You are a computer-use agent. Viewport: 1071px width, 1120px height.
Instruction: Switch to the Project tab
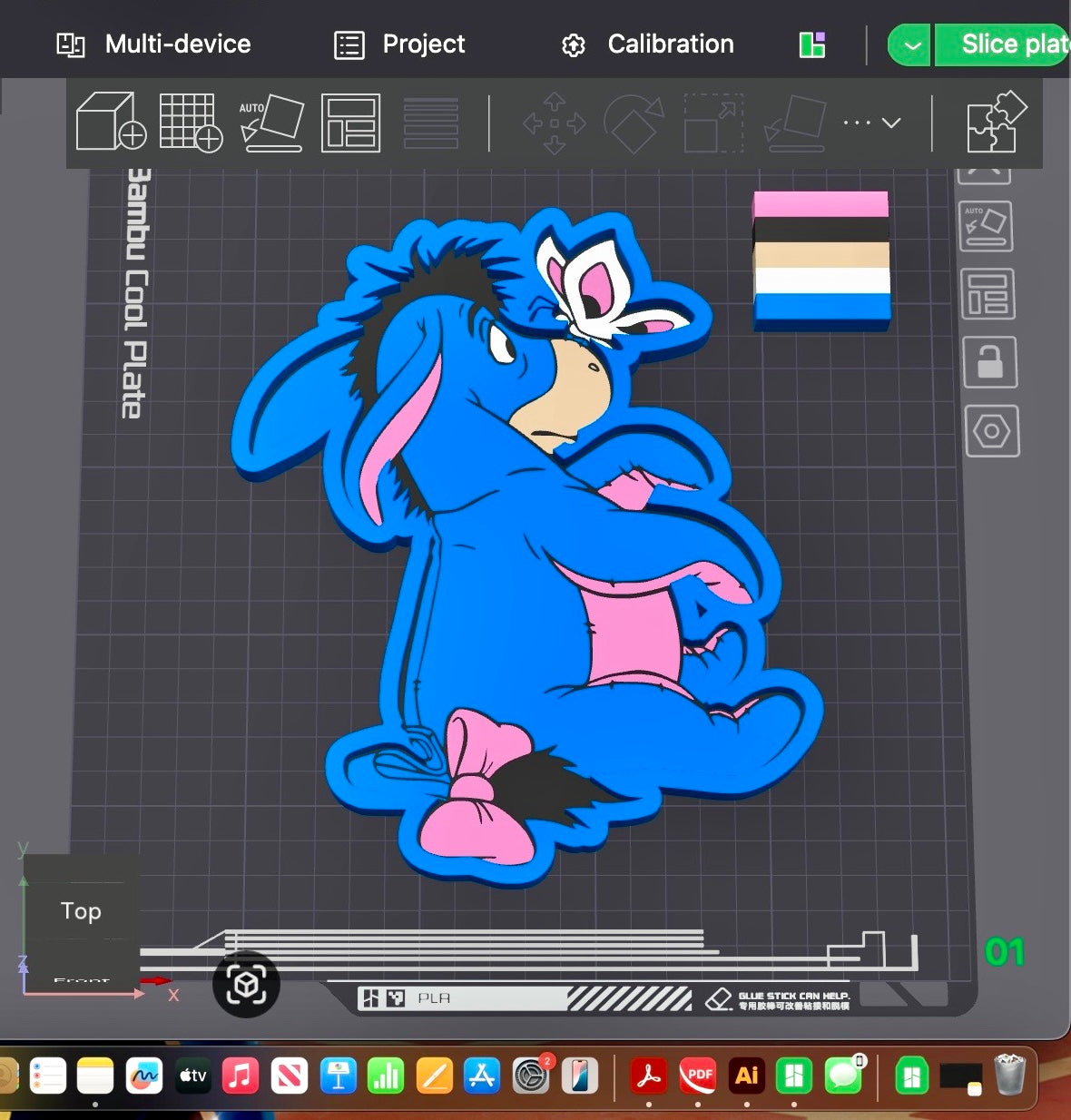pyautogui.click(x=399, y=44)
